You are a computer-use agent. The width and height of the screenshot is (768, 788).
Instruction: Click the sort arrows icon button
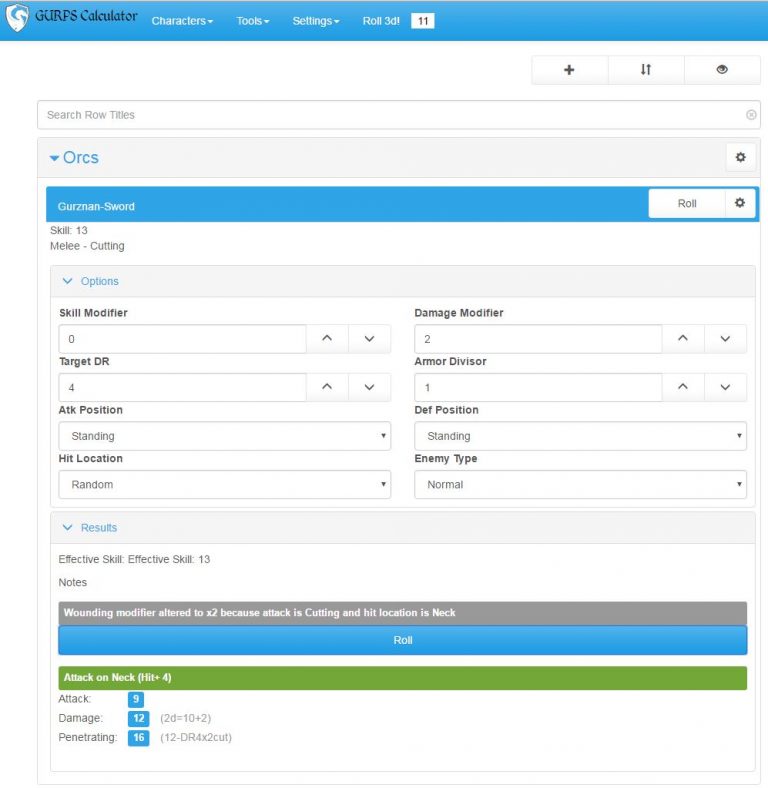point(645,70)
